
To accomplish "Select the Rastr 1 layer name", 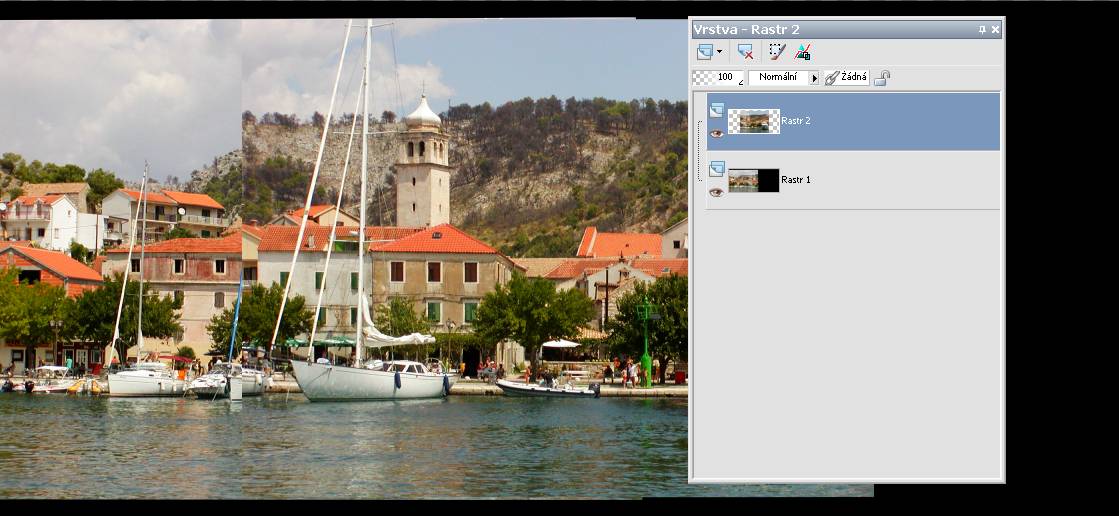I will coord(796,180).
